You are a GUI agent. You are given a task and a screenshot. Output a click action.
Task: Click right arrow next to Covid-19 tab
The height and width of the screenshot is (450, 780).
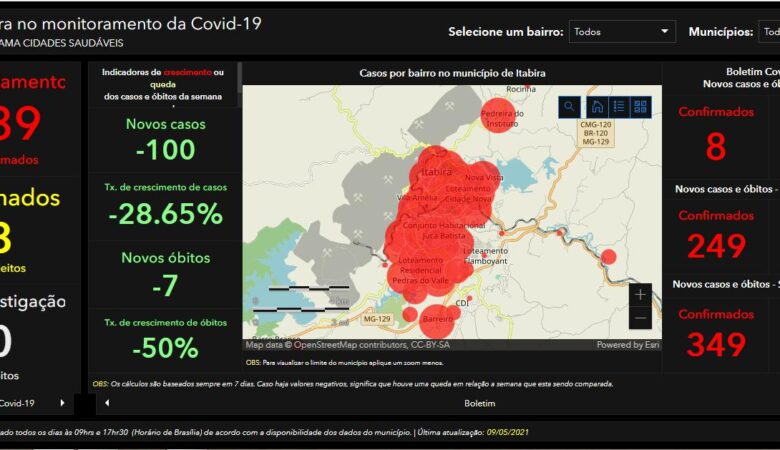(x=62, y=403)
